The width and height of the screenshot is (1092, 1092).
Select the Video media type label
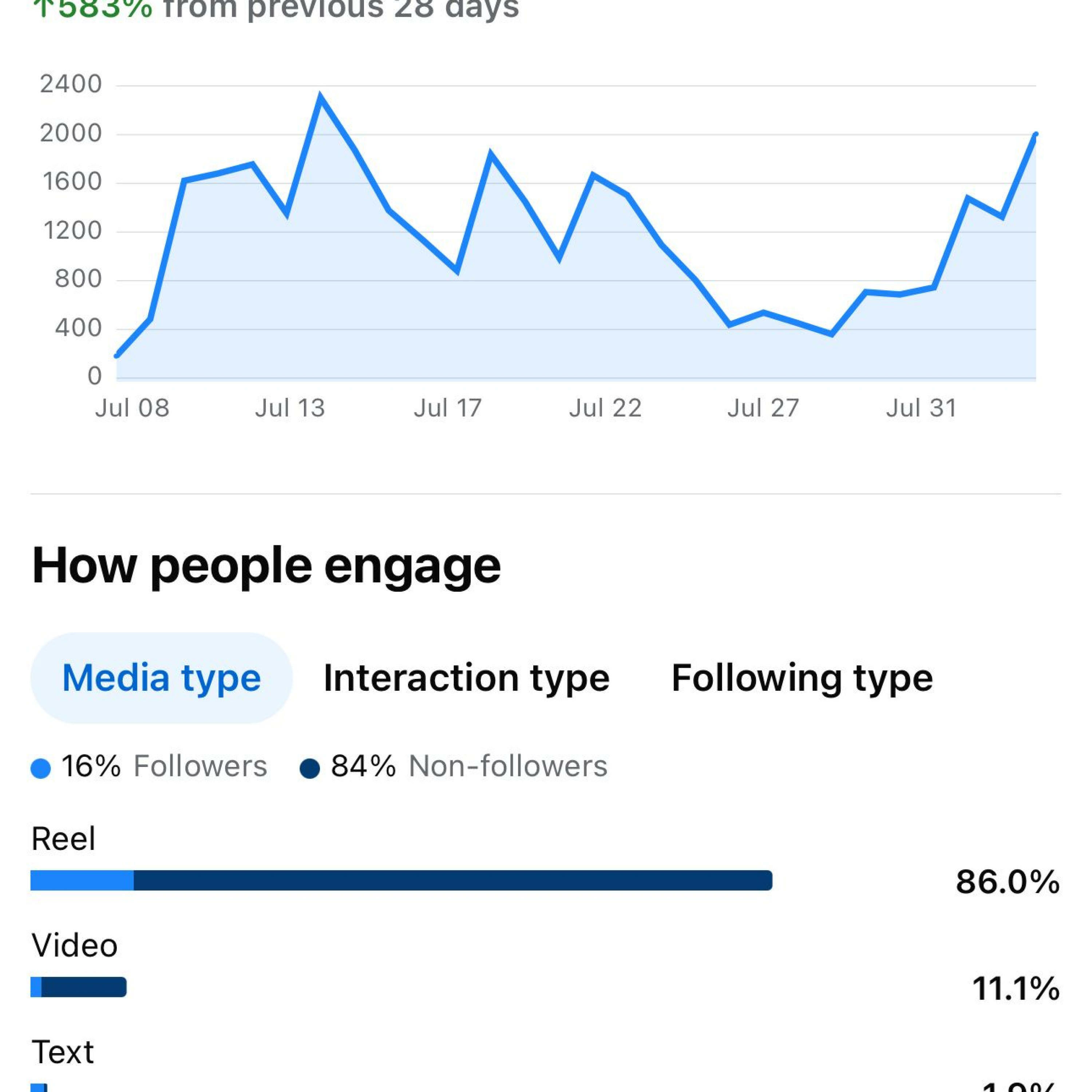click(x=75, y=945)
